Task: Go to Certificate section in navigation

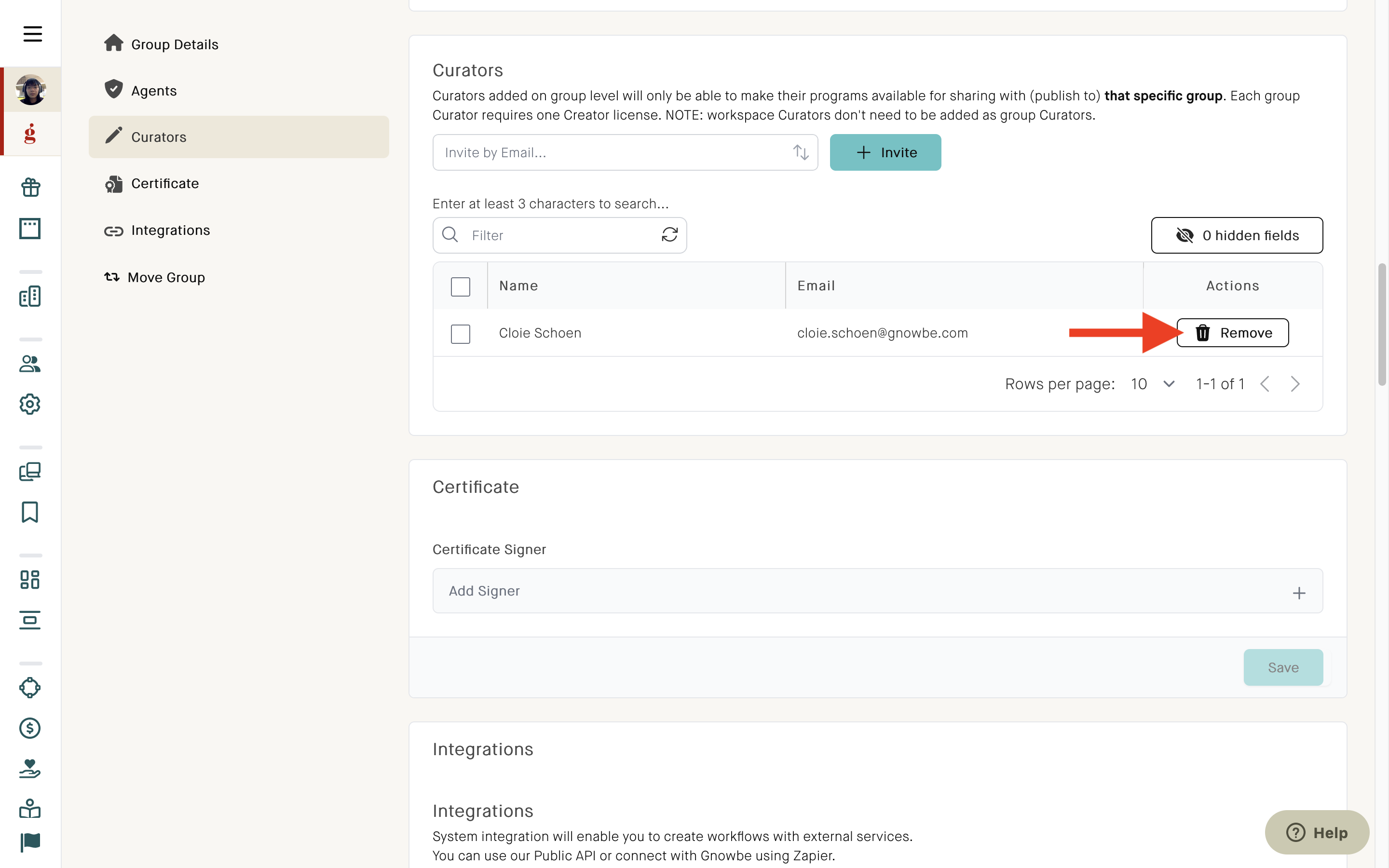Action: (239, 183)
